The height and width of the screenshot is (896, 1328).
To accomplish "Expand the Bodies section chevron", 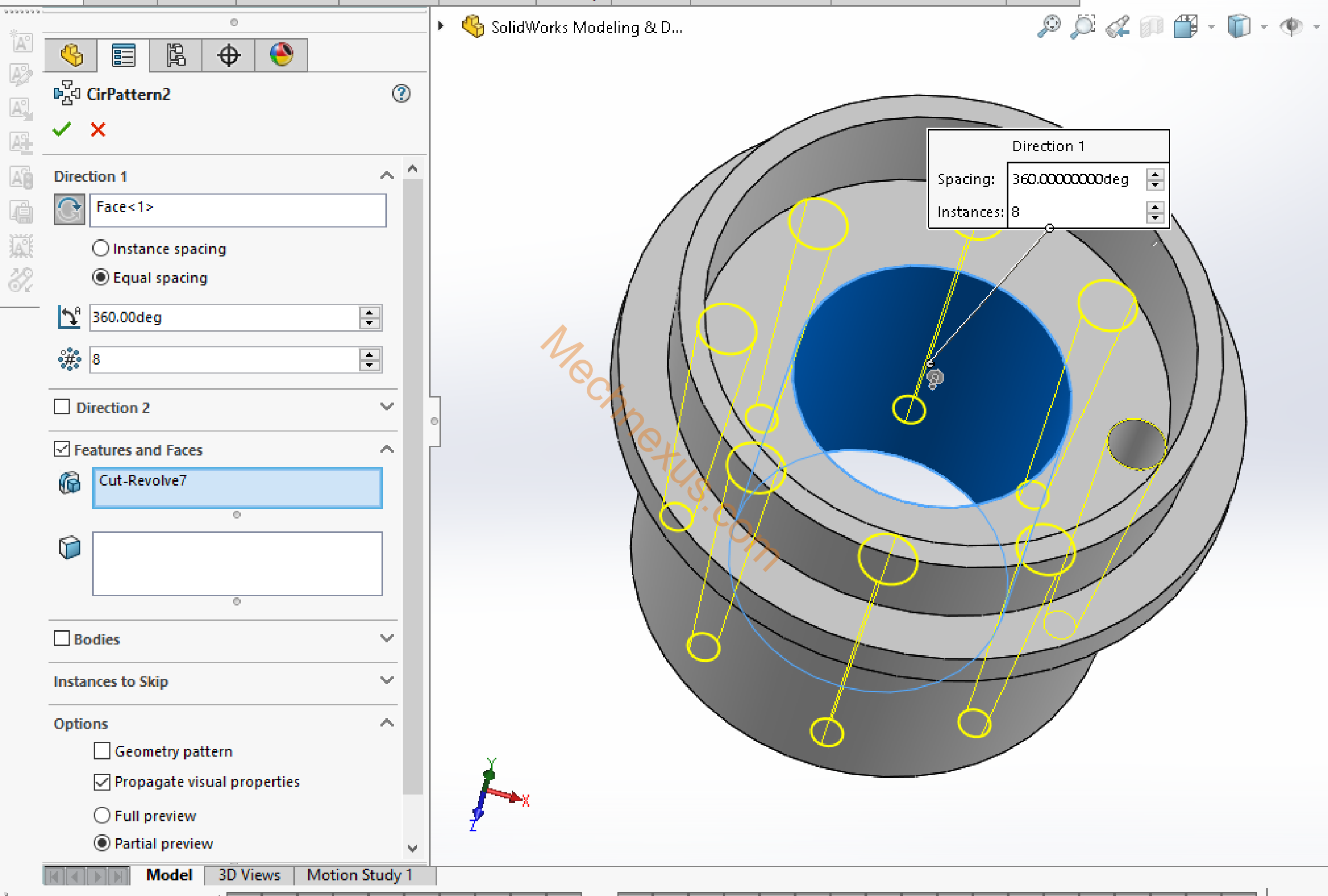I will (387, 638).
